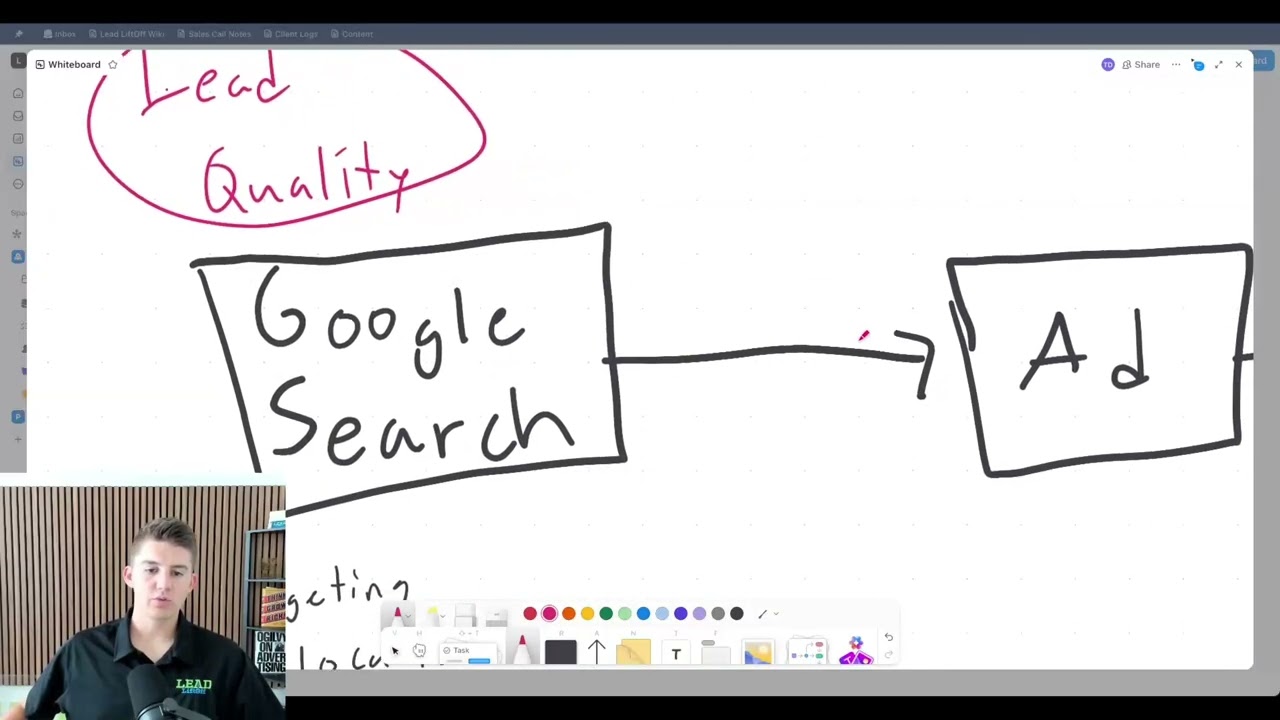Pick the gray color swatch
Screen dimensions: 1280x720
[x=718, y=614]
